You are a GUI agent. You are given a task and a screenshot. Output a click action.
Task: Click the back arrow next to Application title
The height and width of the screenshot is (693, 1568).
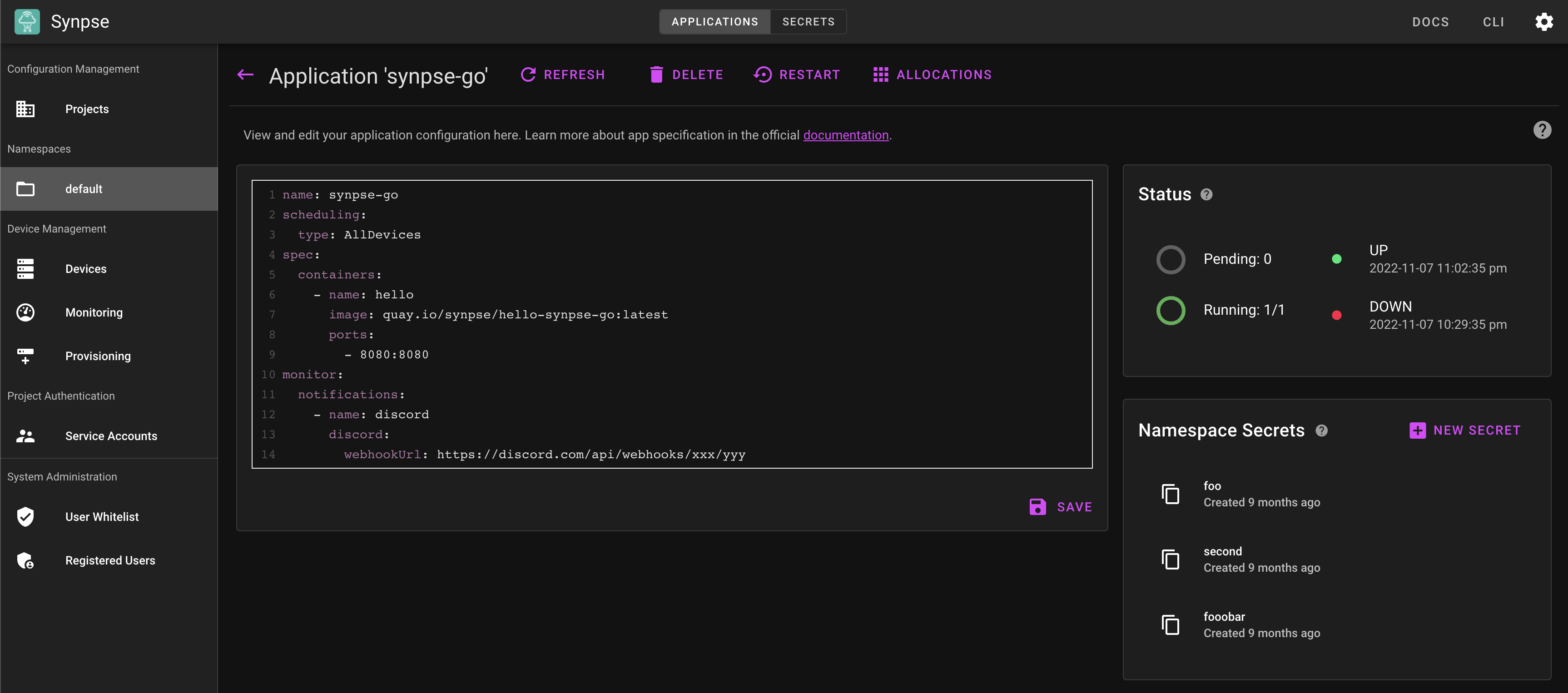click(245, 75)
